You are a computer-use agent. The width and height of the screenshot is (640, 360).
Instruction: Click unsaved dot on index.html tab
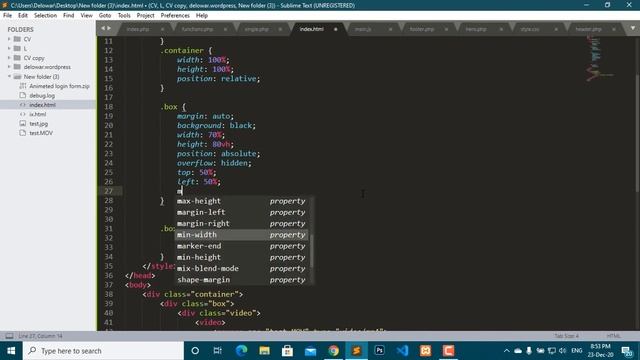point(336,29)
